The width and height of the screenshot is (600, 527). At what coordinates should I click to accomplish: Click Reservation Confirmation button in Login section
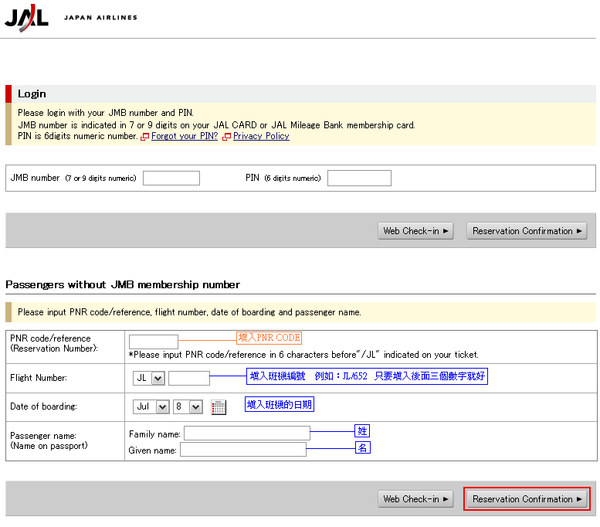coord(527,231)
